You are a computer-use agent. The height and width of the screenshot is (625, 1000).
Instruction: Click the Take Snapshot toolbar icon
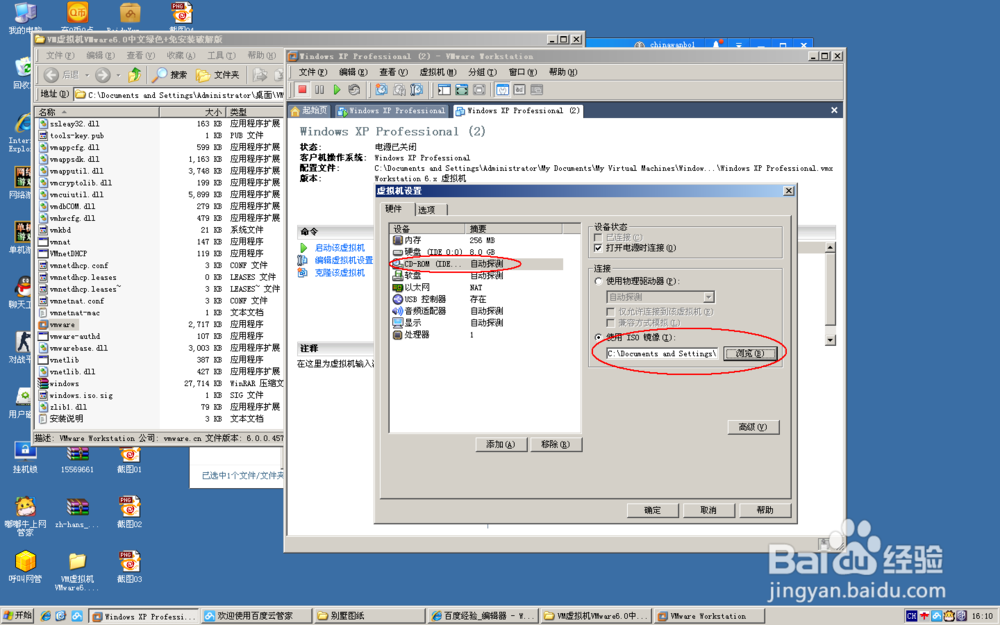[x=381, y=90]
